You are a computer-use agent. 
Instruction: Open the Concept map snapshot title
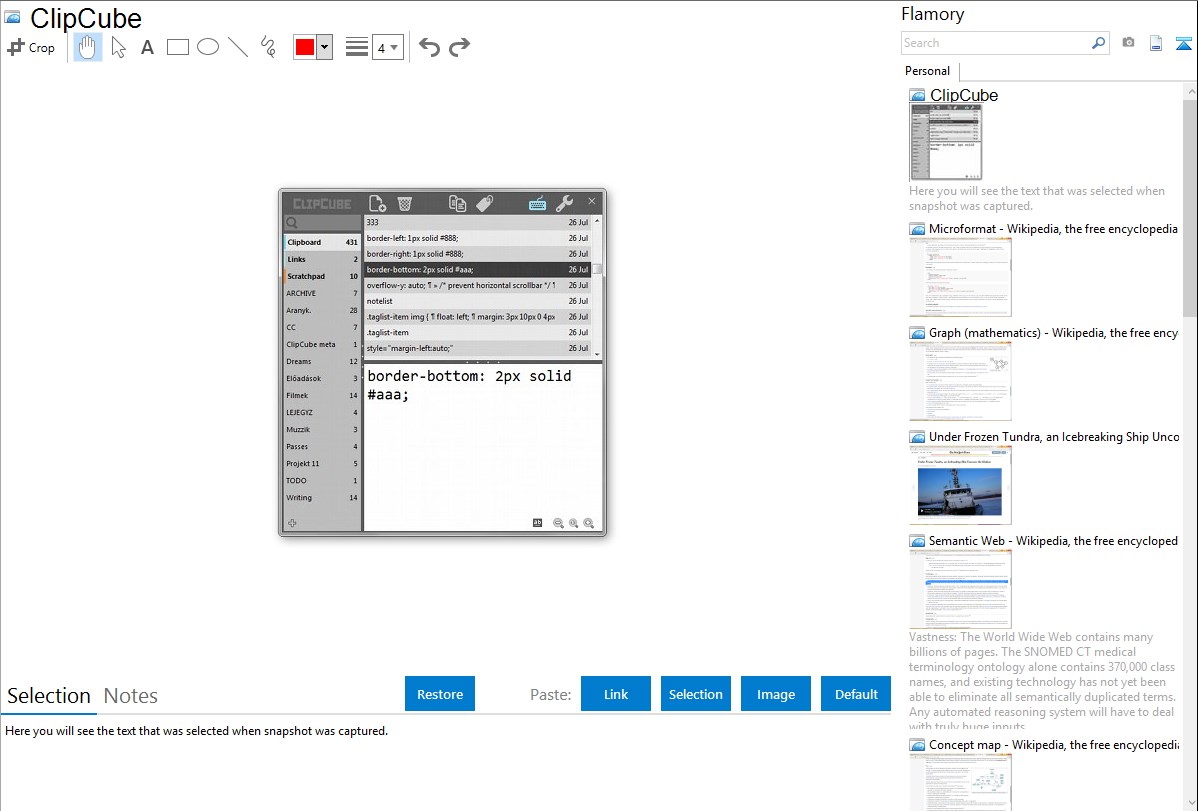(1053, 744)
